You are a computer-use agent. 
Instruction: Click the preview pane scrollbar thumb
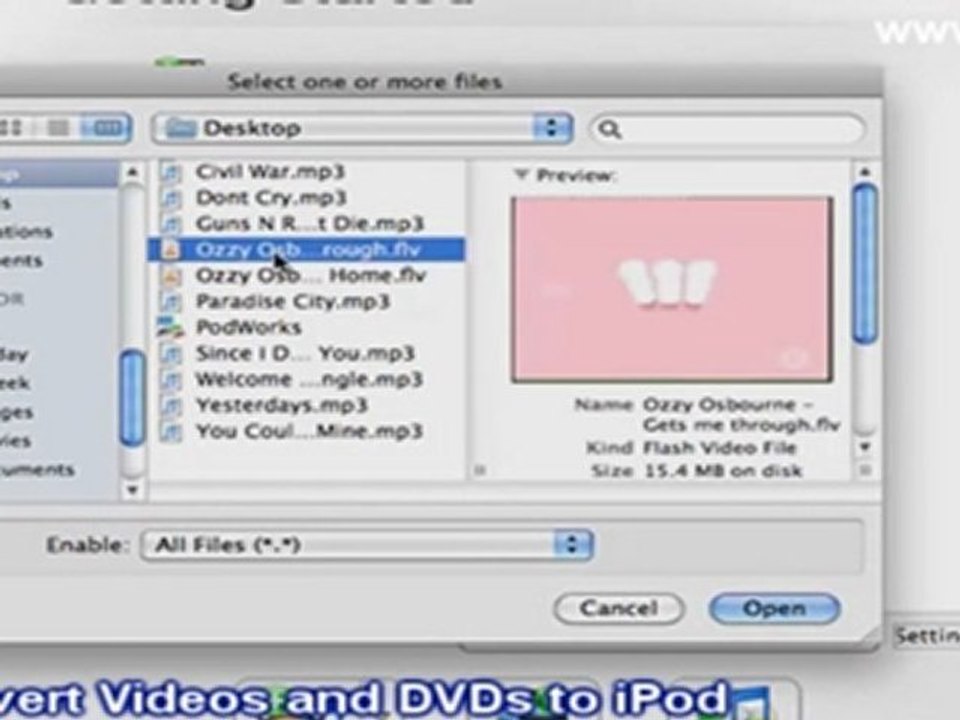(x=864, y=264)
